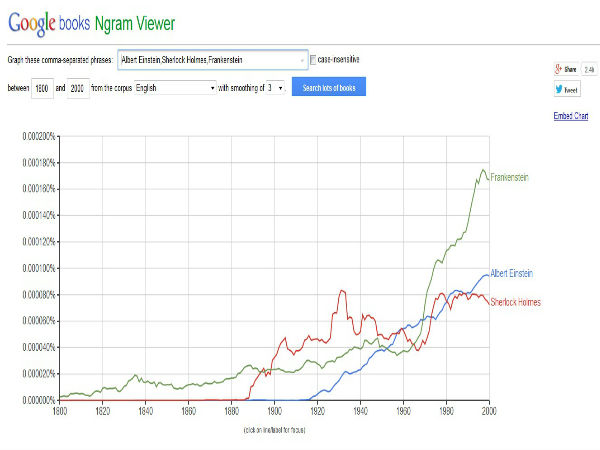
Task: Focus the start year 1800 field
Action: pyautogui.click(x=42, y=88)
